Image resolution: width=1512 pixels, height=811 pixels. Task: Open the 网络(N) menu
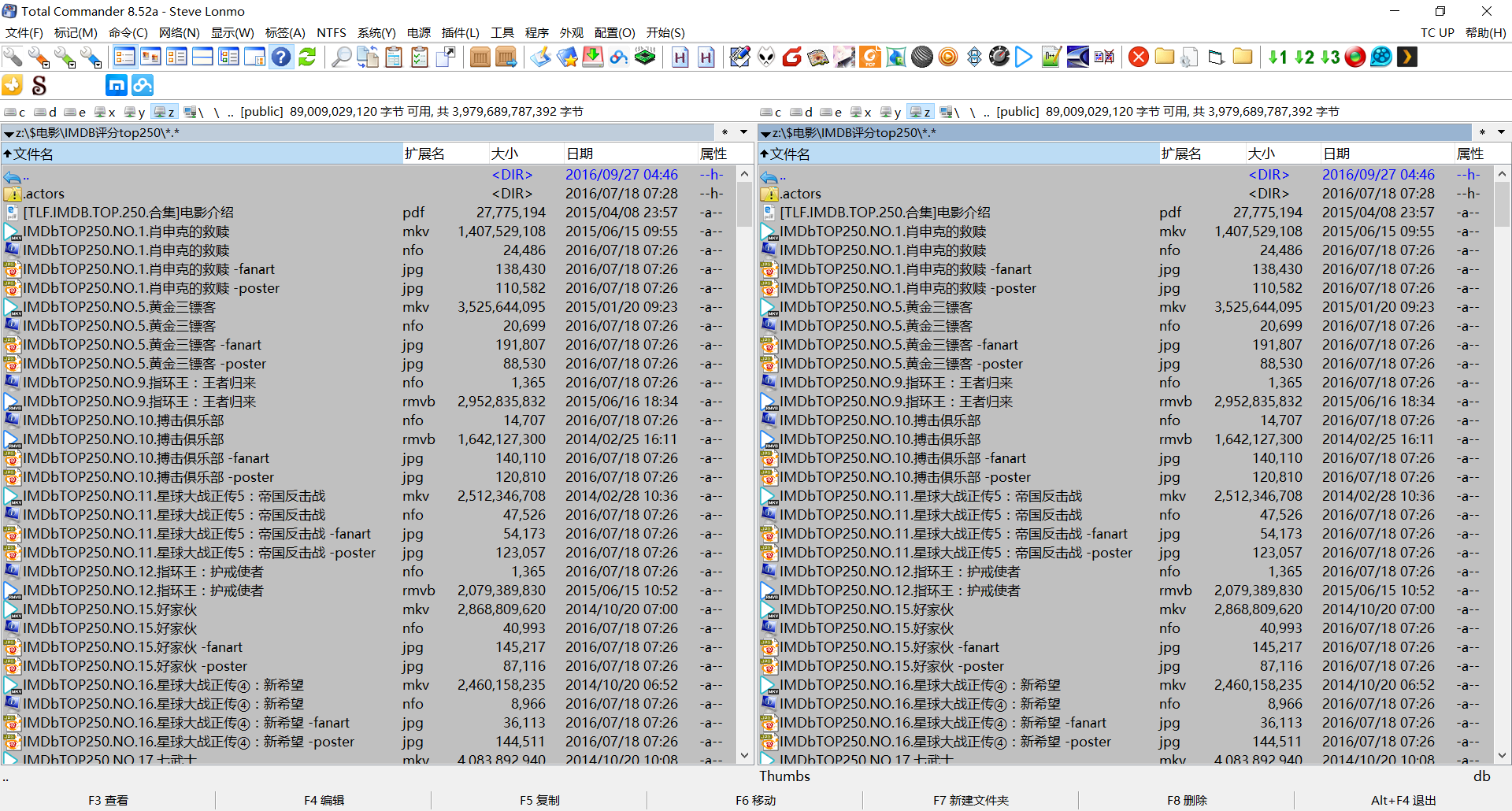(180, 32)
